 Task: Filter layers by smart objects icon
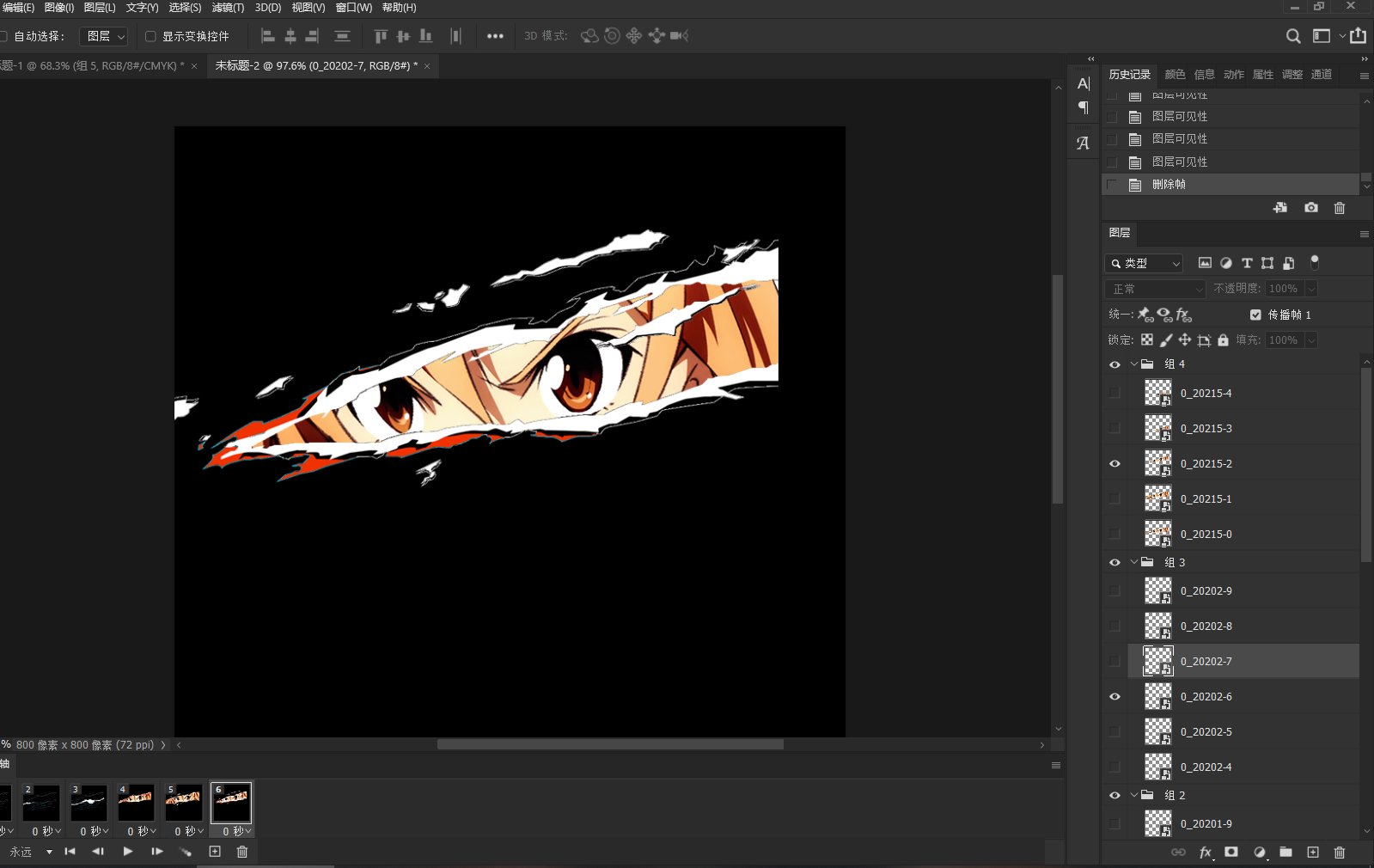(x=1288, y=263)
